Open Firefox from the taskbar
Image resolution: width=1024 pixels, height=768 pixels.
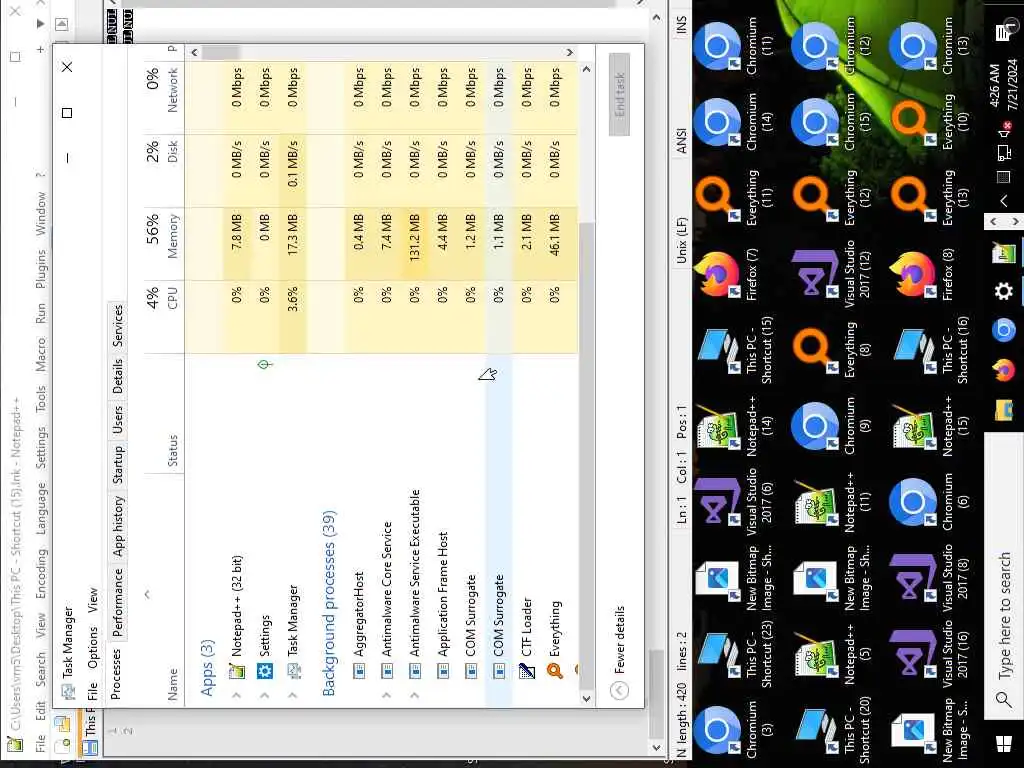click(1004, 370)
